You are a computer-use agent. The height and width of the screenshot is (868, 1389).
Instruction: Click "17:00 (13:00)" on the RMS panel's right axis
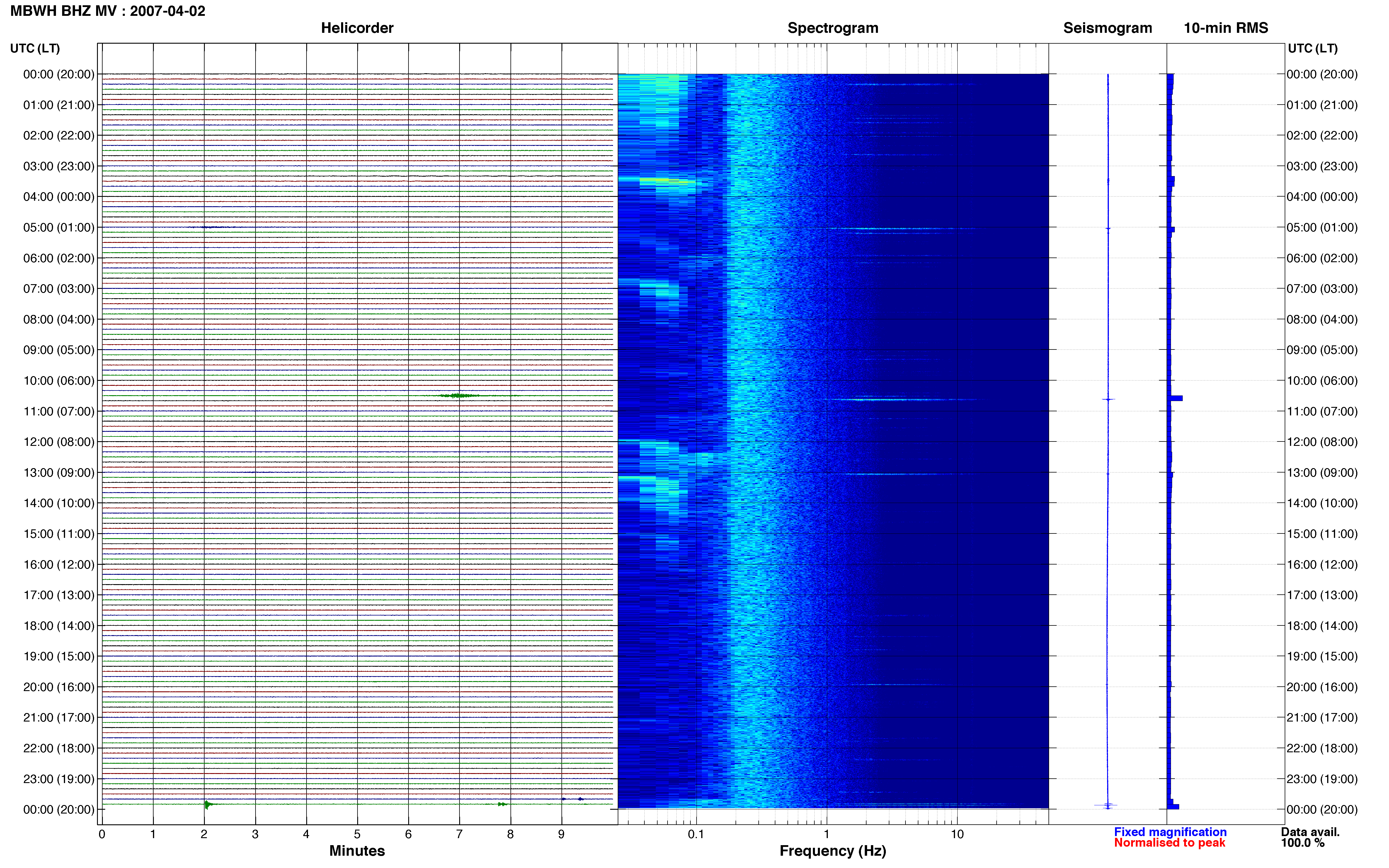tap(1322, 595)
